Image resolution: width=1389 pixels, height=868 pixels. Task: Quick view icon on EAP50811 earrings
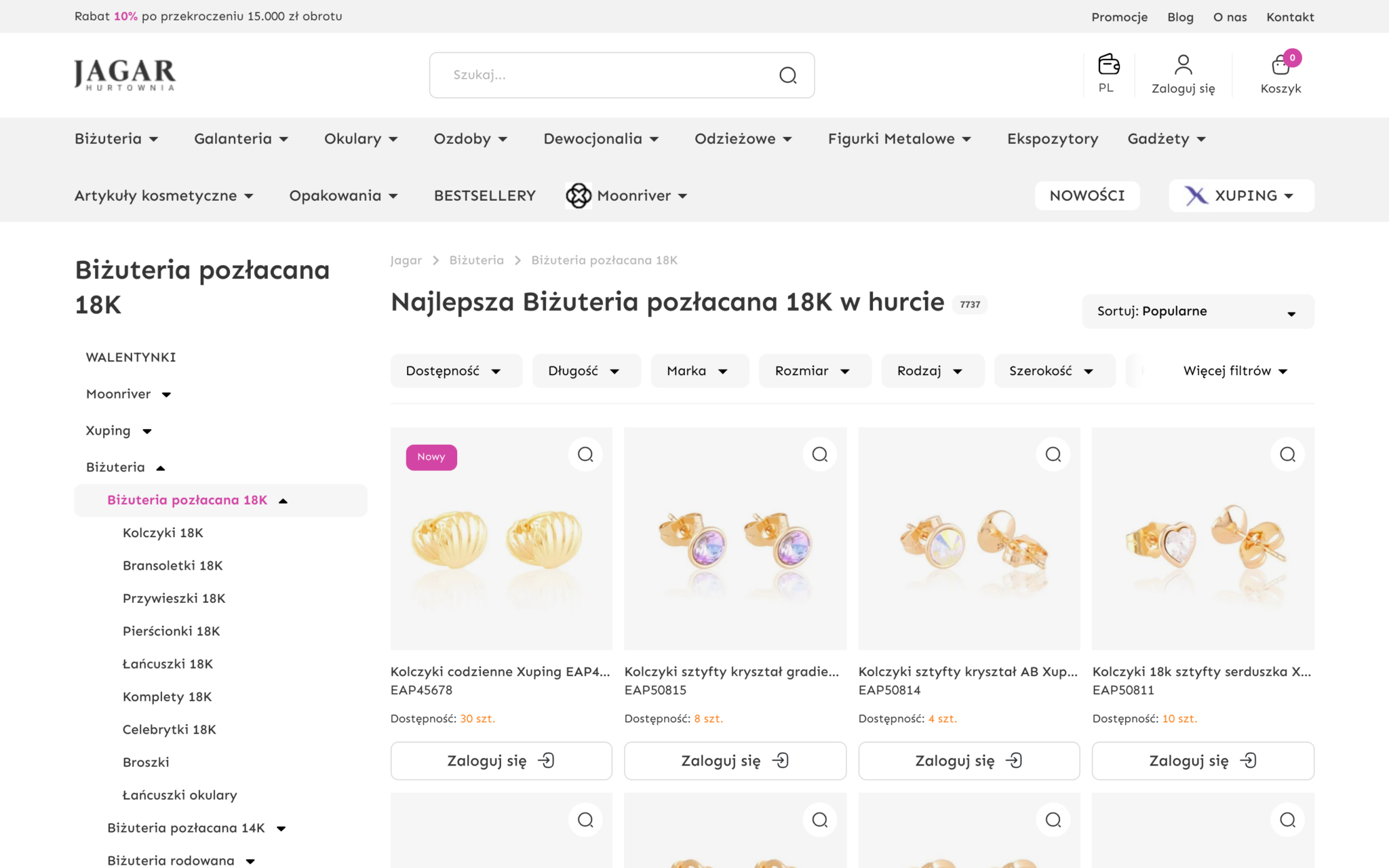pos(1287,454)
